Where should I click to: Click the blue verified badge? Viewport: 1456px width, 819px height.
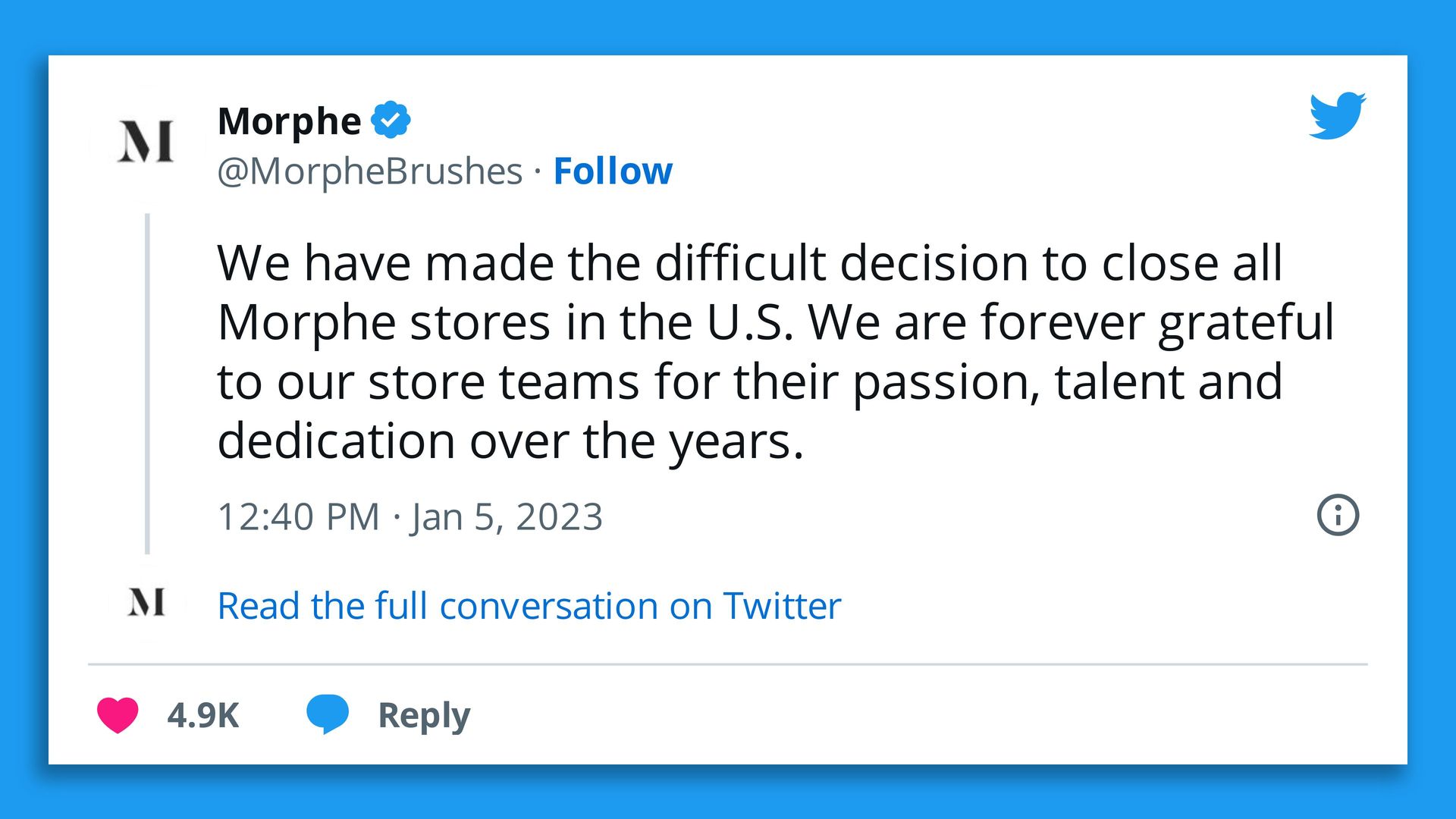(x=391, y=120)
